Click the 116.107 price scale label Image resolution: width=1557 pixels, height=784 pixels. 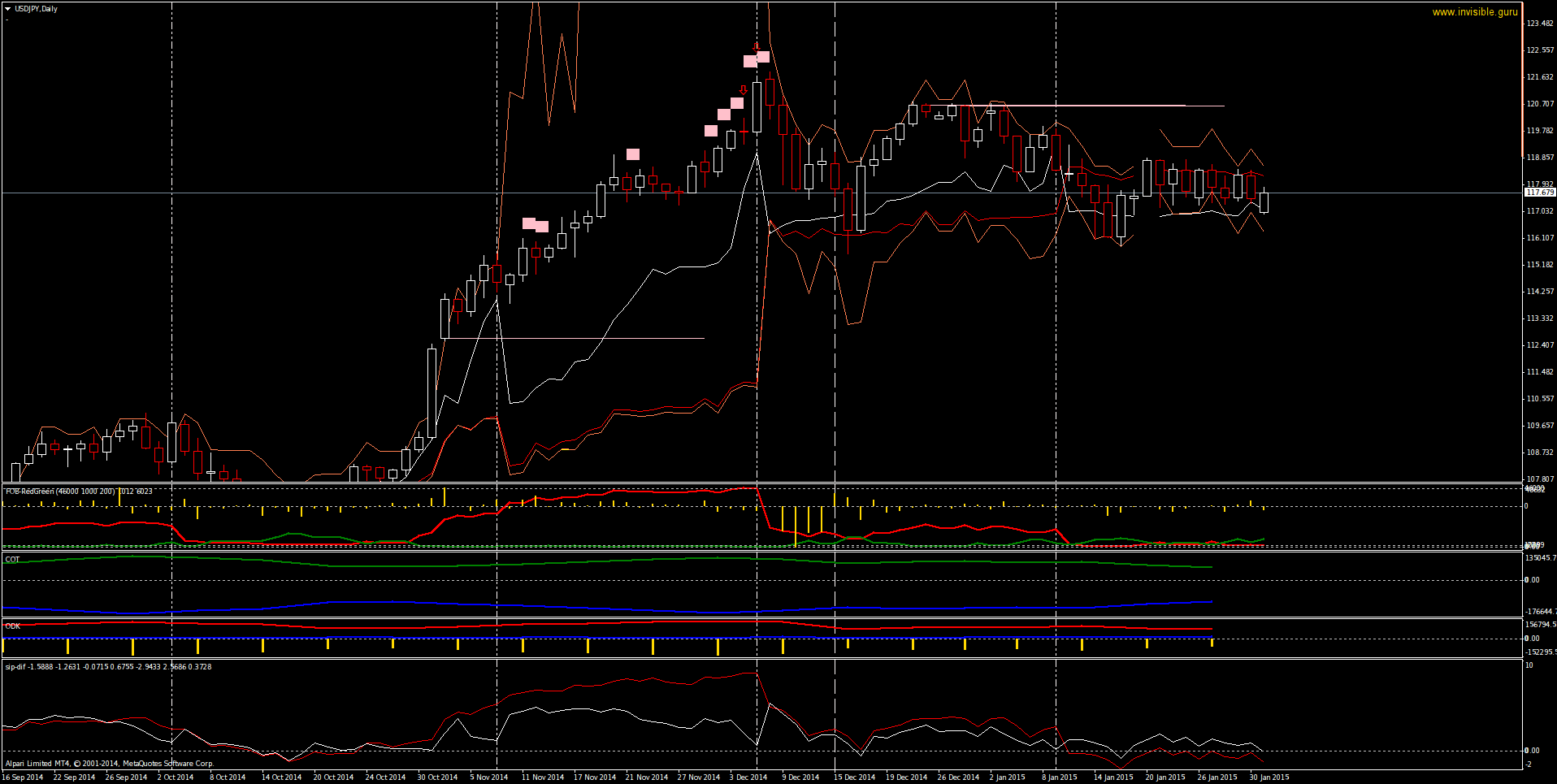click(1540, 237)
